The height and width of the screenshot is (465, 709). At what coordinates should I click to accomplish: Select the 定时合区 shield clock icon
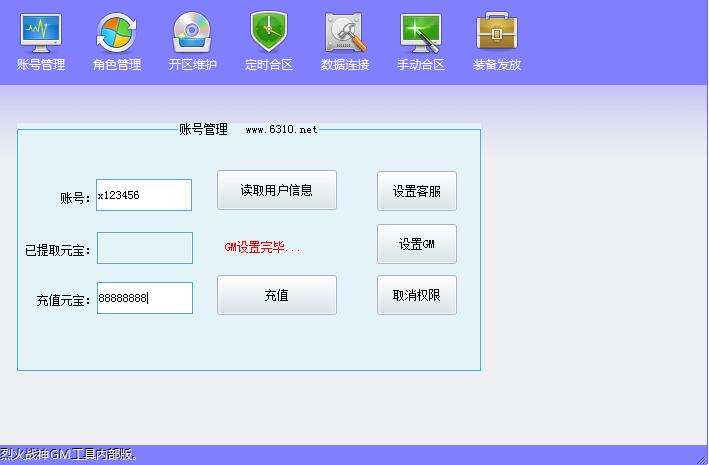pos(269,33)
